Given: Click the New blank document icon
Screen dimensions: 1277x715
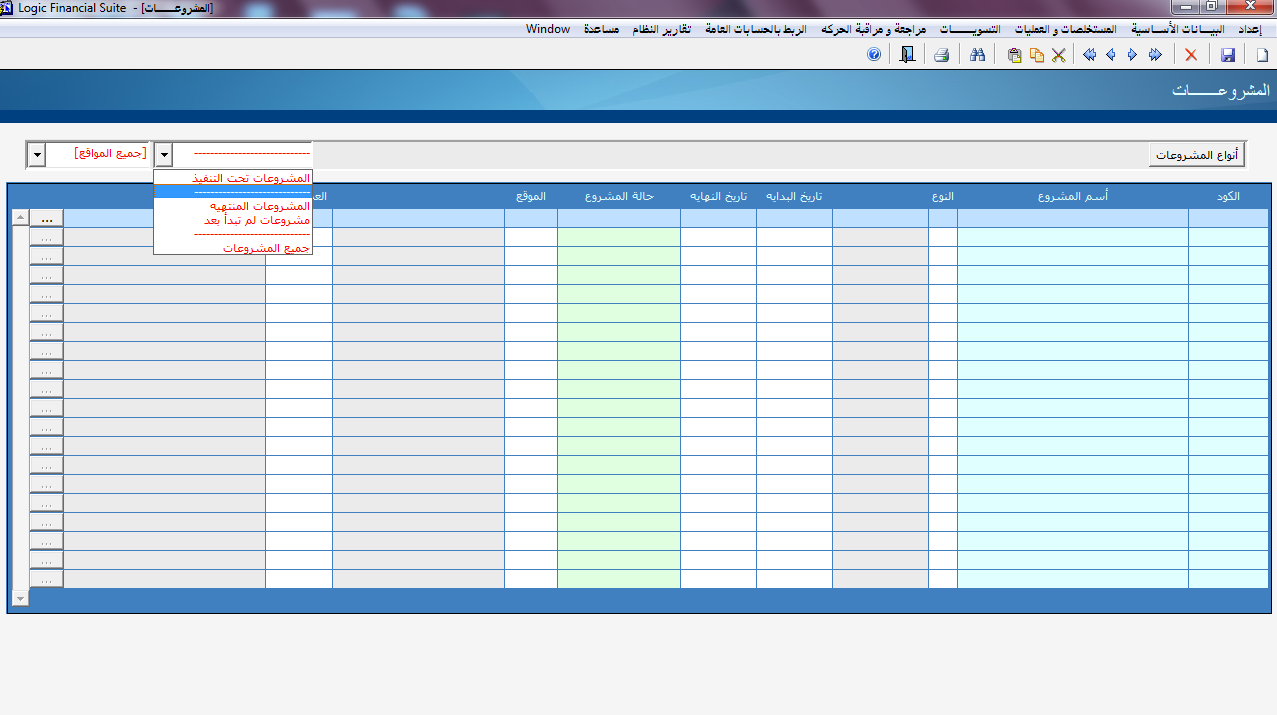Looking at the screenshot, I should coord(1261,55).
